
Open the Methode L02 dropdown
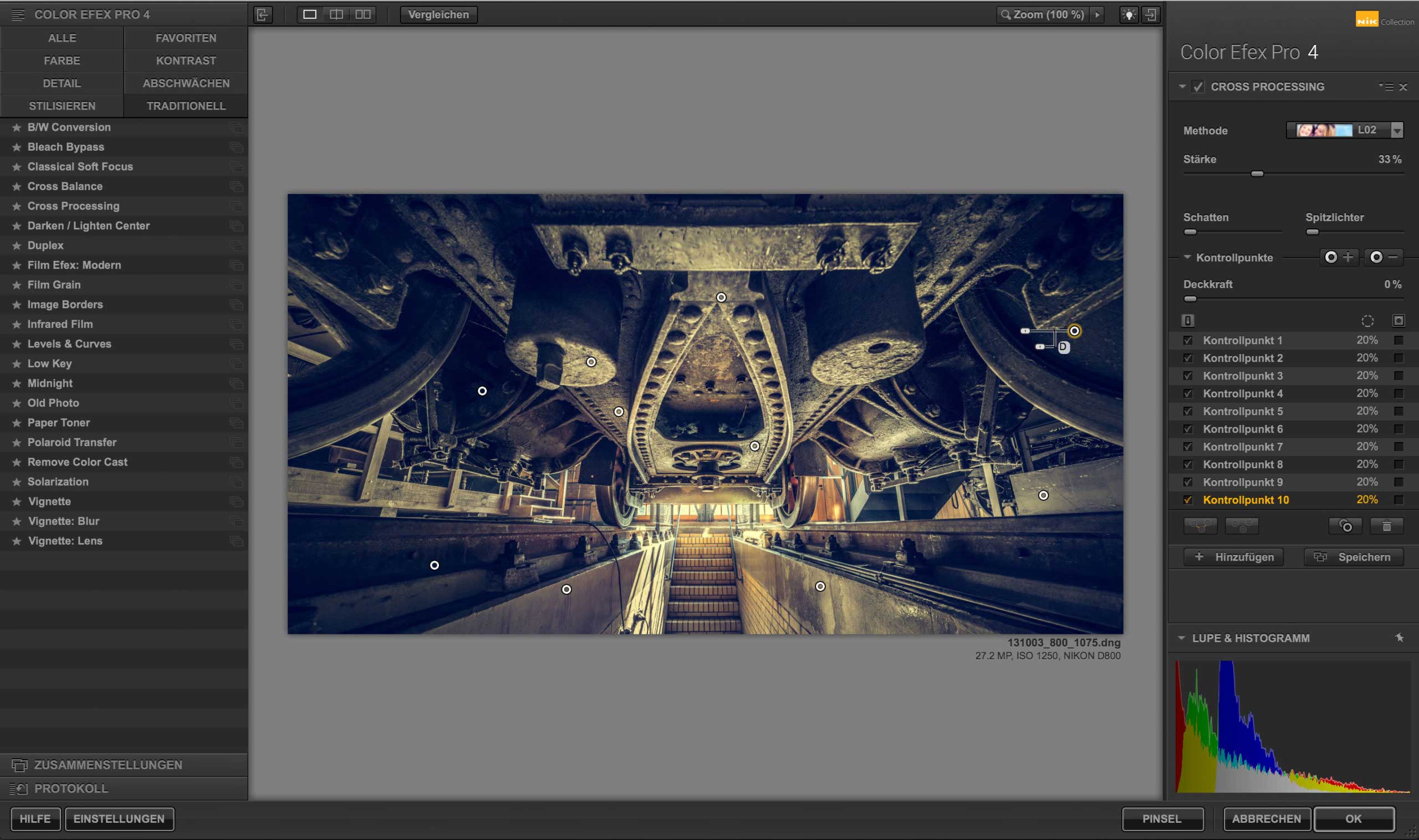pyautogui.click(x=1397, y=131)
